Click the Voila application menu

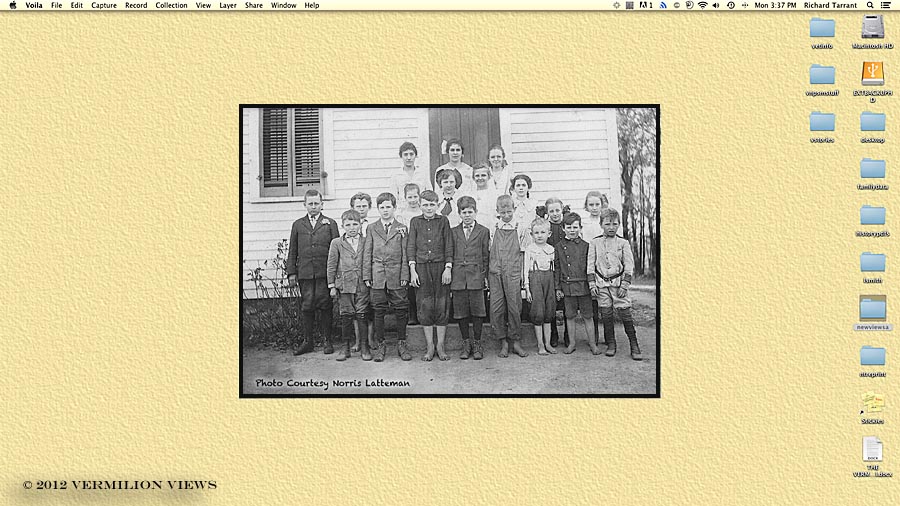pos(34,5)
